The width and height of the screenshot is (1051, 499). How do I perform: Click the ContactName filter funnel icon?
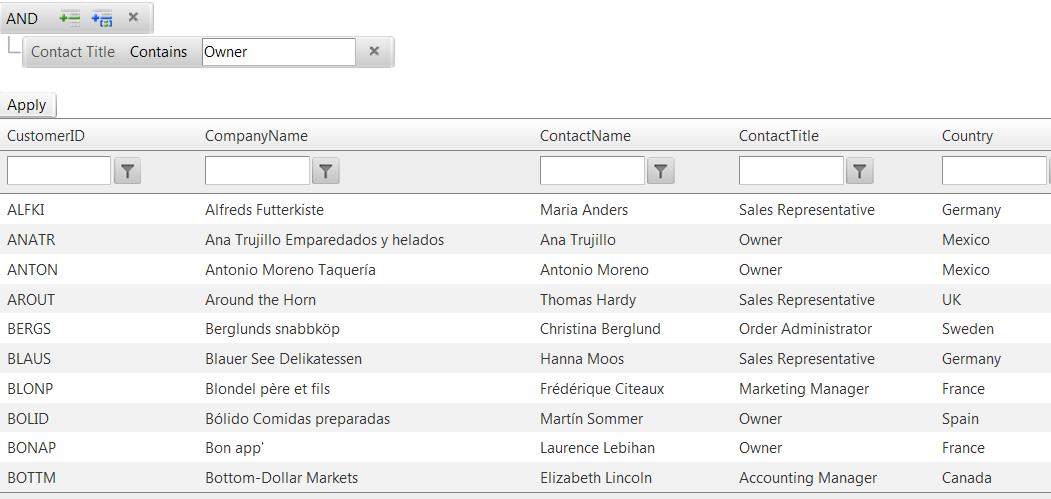pos(660,171)
